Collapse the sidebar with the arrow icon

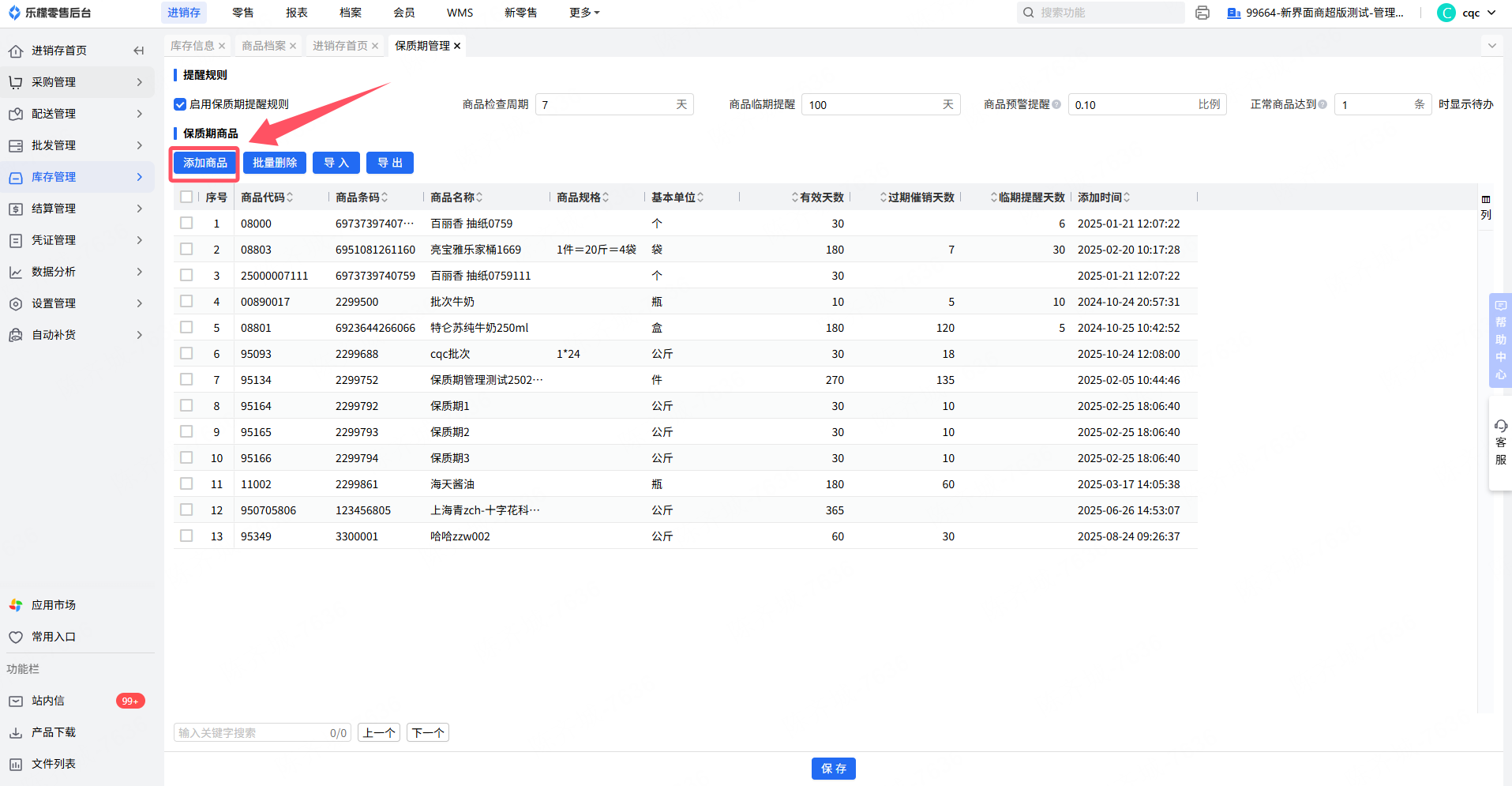(x=139, y=51)
